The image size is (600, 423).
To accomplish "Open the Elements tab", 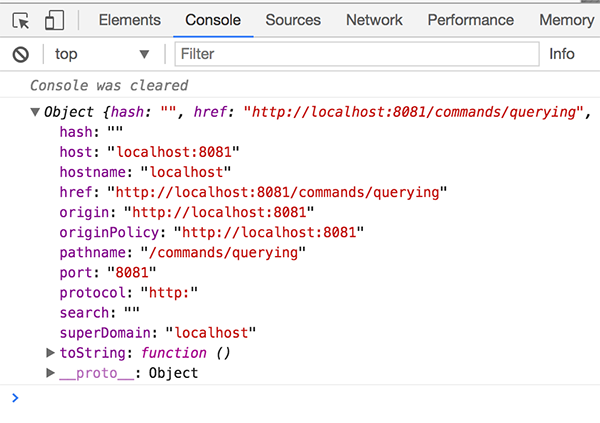I will point(129,20).
